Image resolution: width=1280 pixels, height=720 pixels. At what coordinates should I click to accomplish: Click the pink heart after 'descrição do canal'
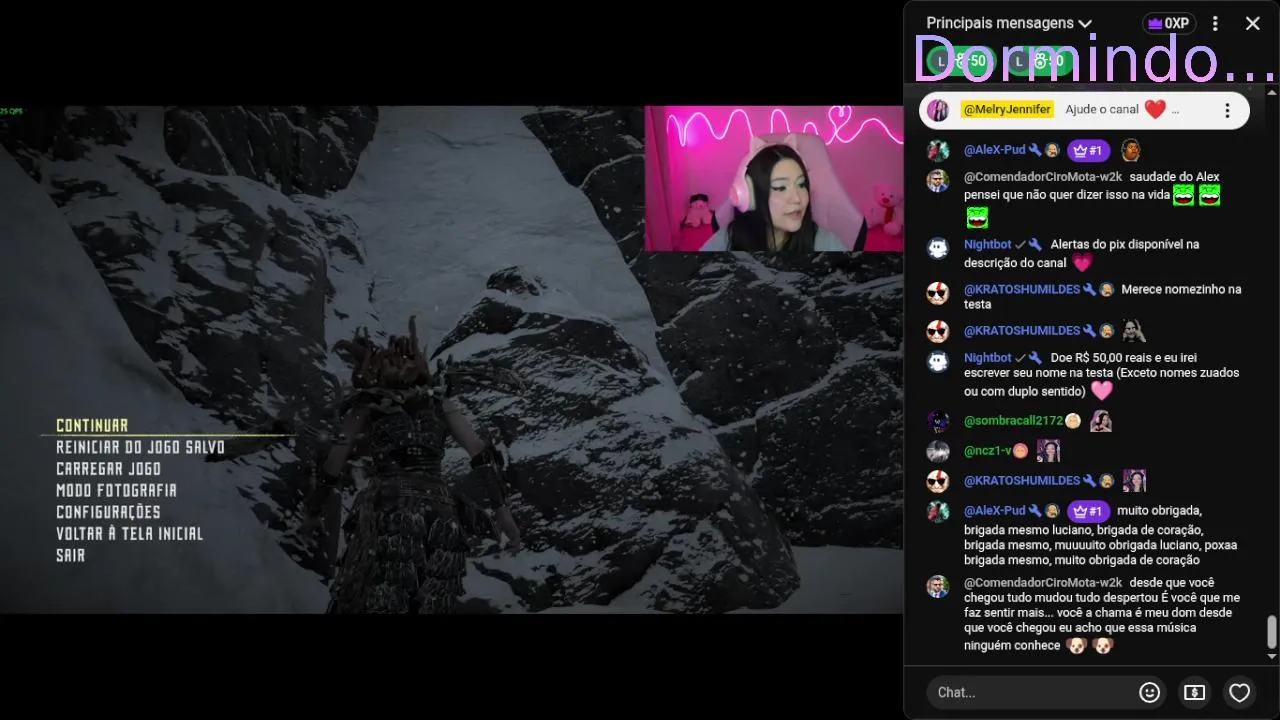pos(1082,263)
